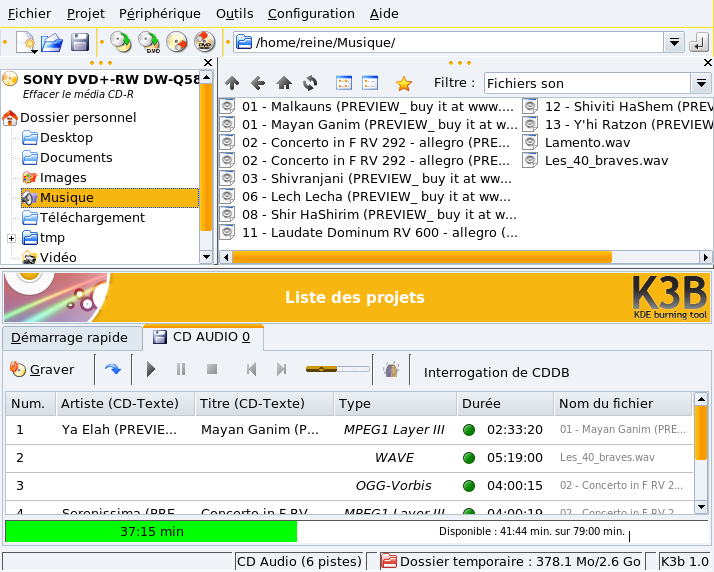Open the path history dropdown arrow
Viewport: 714px width, 572px height.
(x=674, y=42)
